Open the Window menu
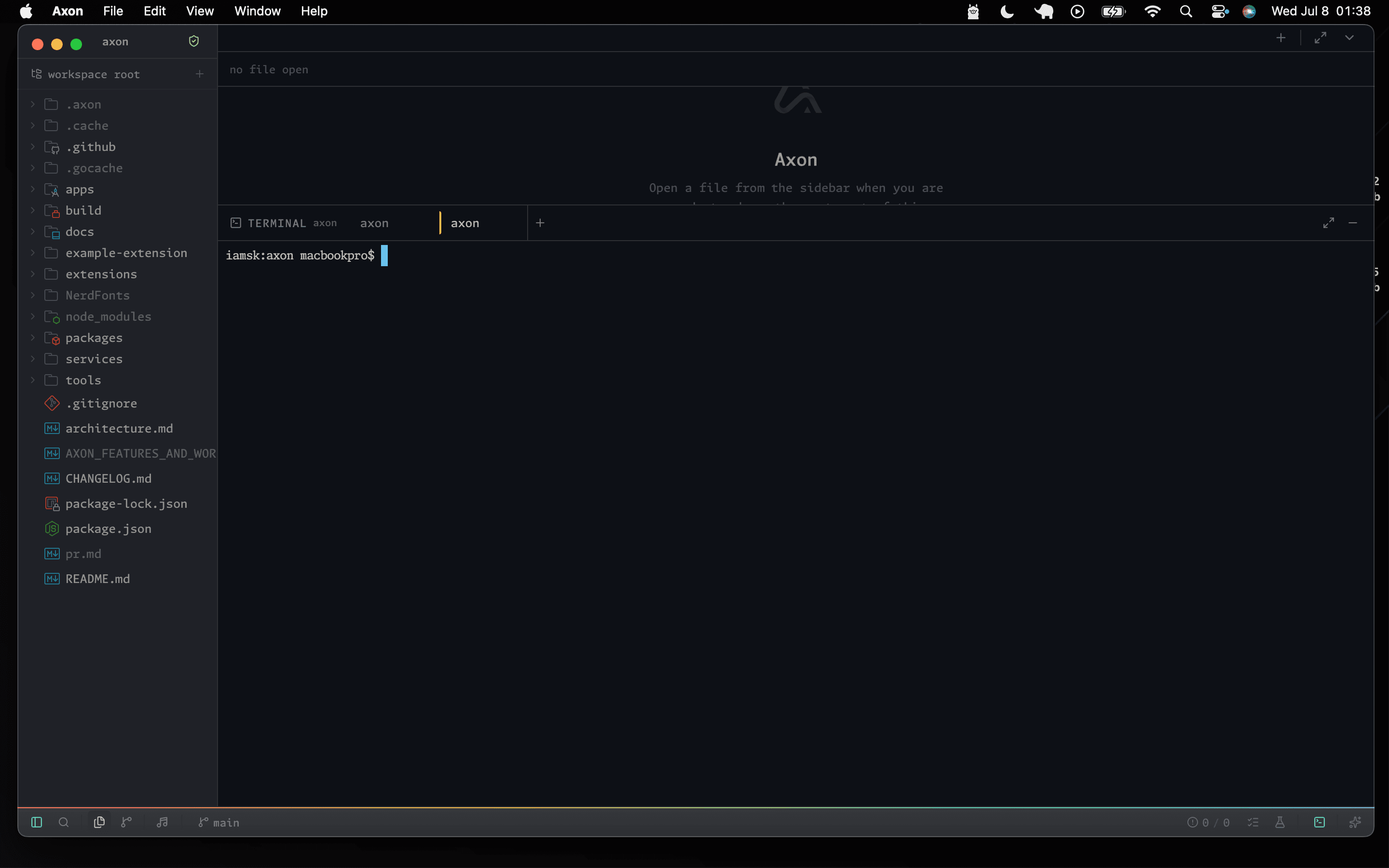The image size is (1389, 868). (257, 11)
